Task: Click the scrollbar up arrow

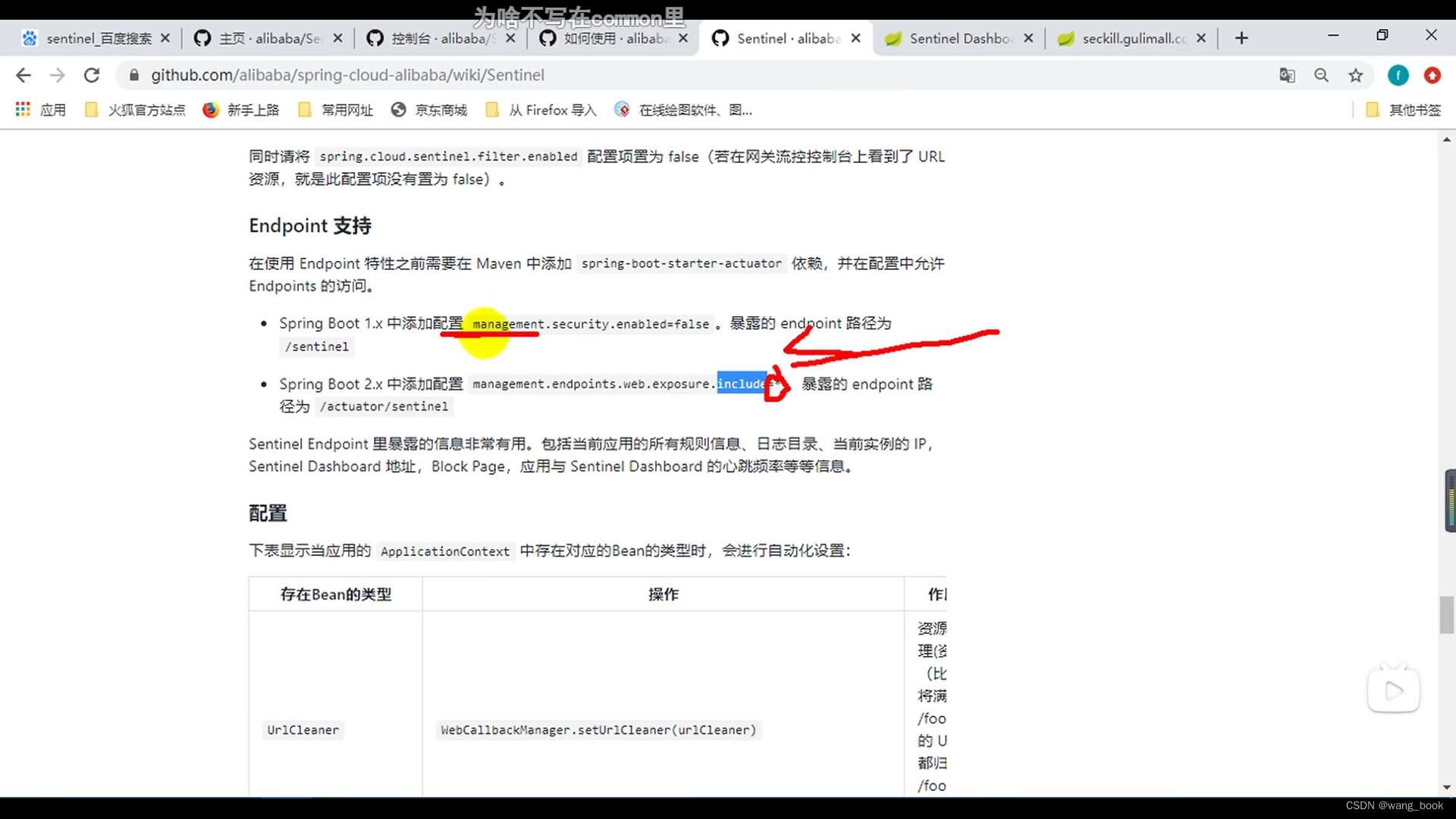Action: tap(1447, 140)
